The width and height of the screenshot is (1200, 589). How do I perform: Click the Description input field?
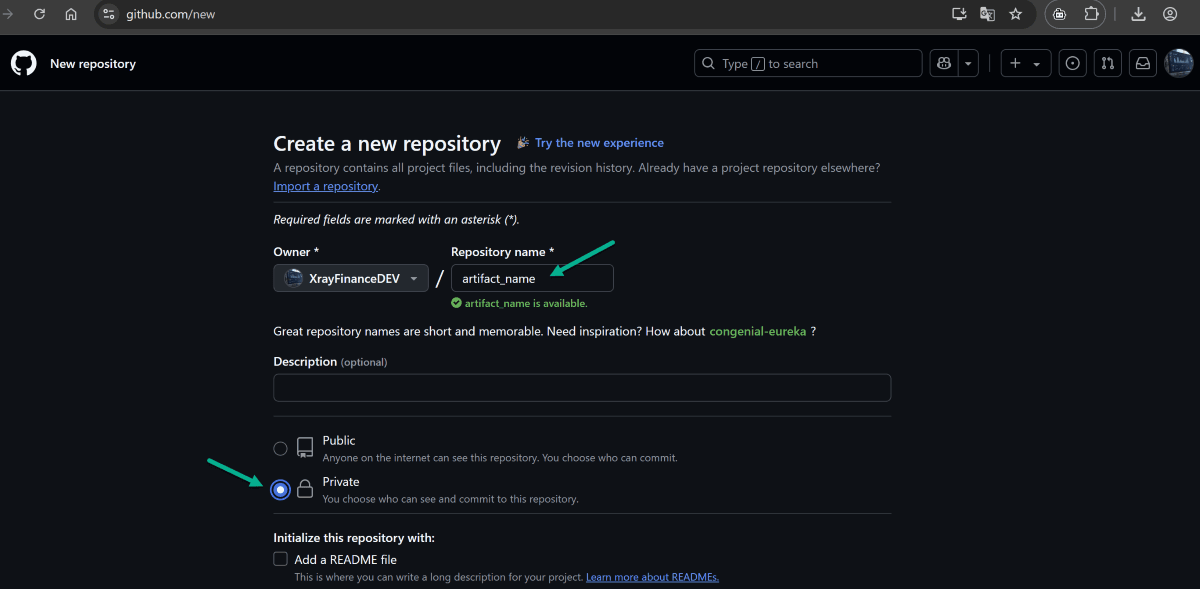coord(582,388)
